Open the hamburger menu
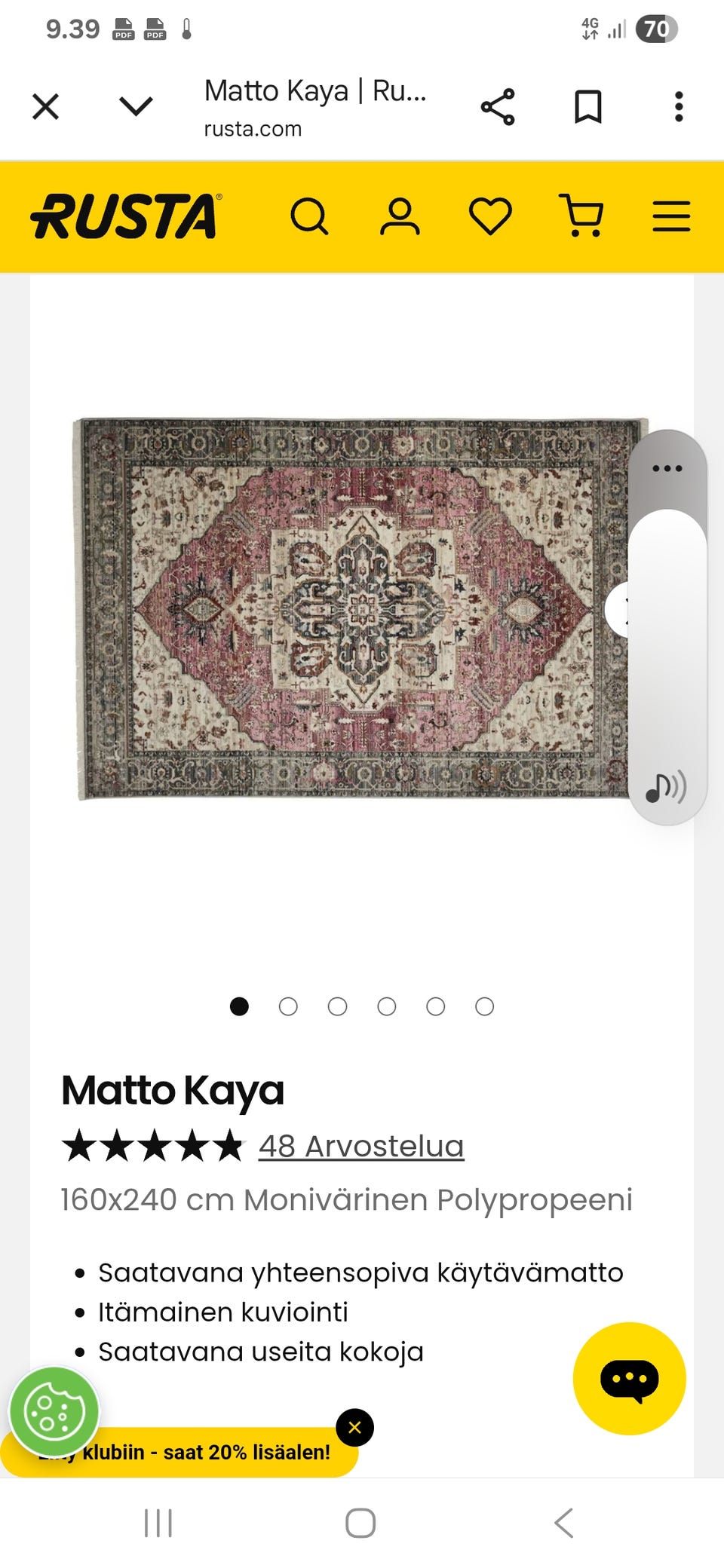 tap(671, 216)
